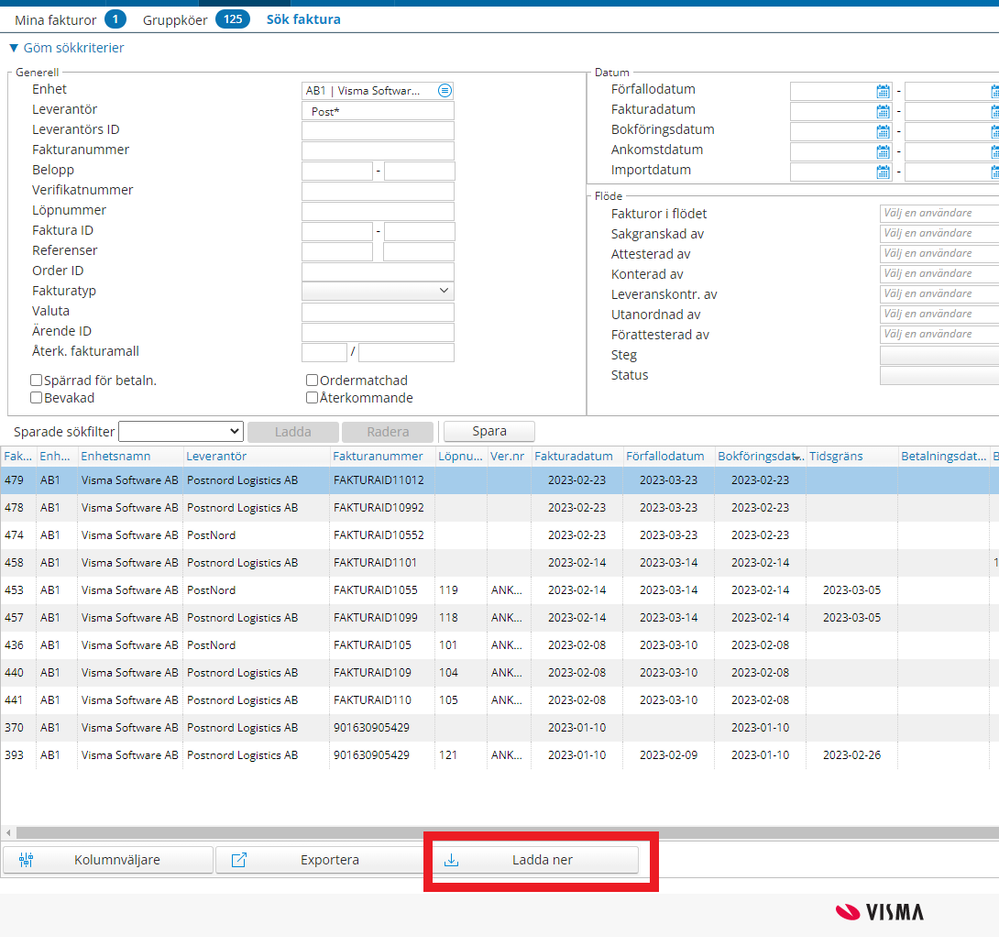Select invoice row FAKTURAID10992

pos(500,508)
